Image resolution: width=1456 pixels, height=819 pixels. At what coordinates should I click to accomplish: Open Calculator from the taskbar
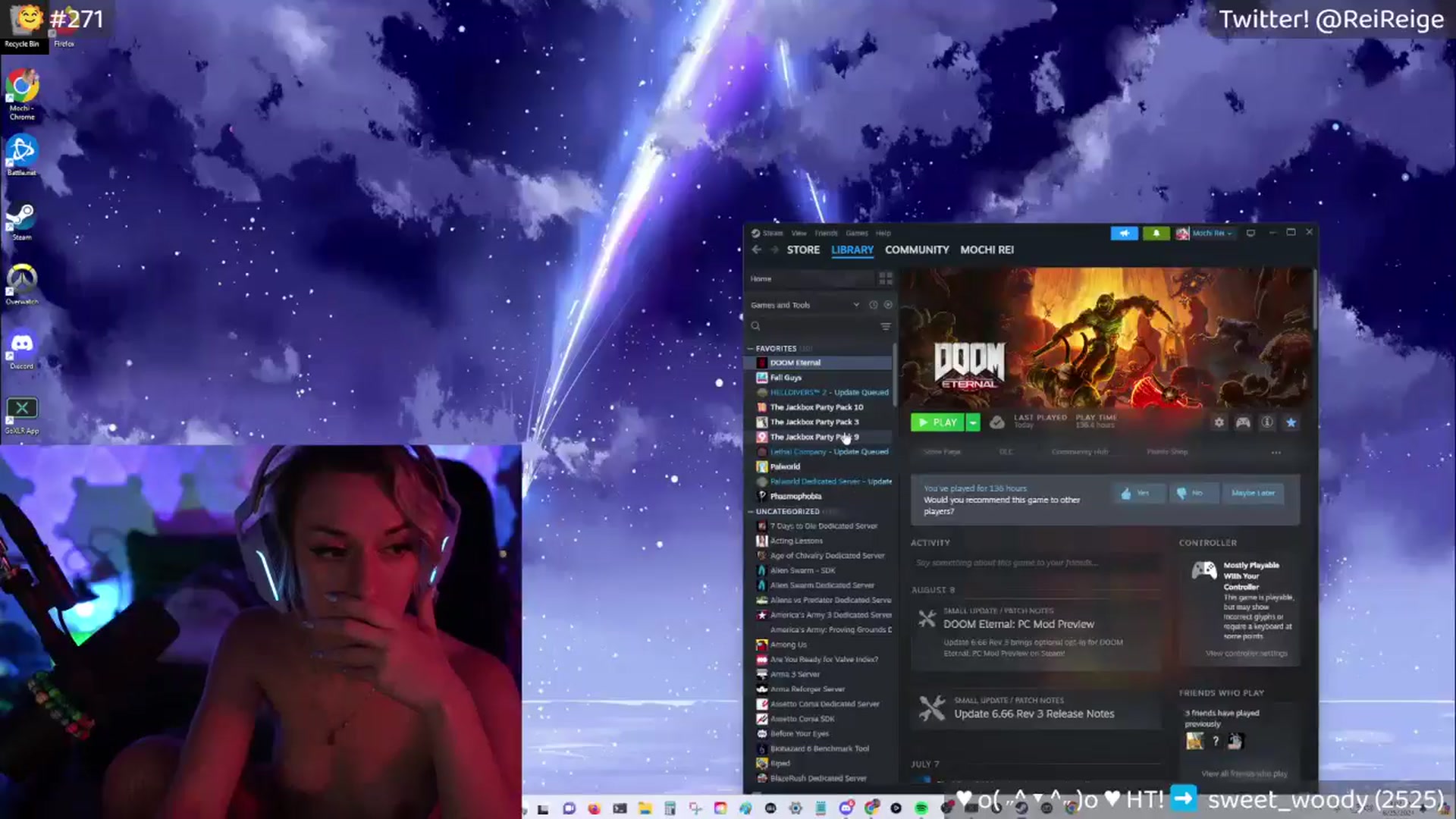pos(669,808)
